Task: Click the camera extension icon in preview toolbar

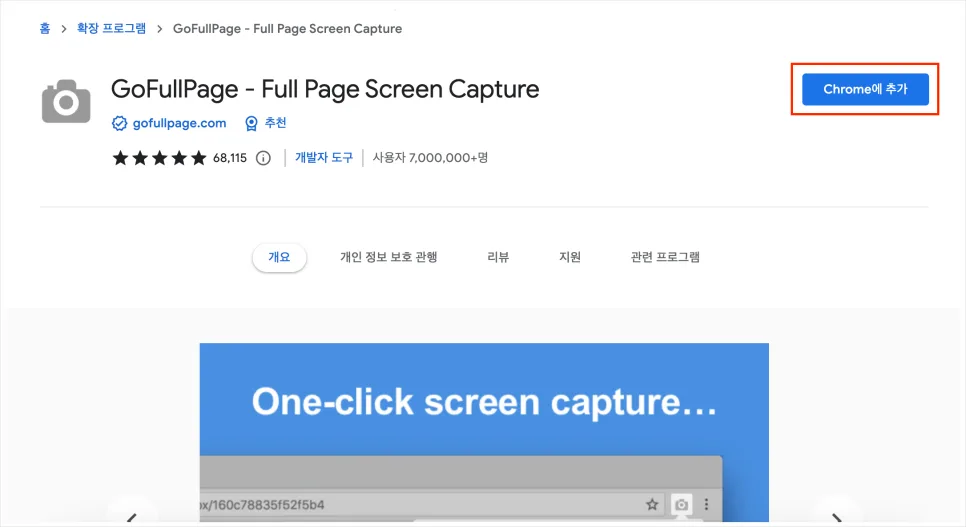Action: click(x=681, y=505)
